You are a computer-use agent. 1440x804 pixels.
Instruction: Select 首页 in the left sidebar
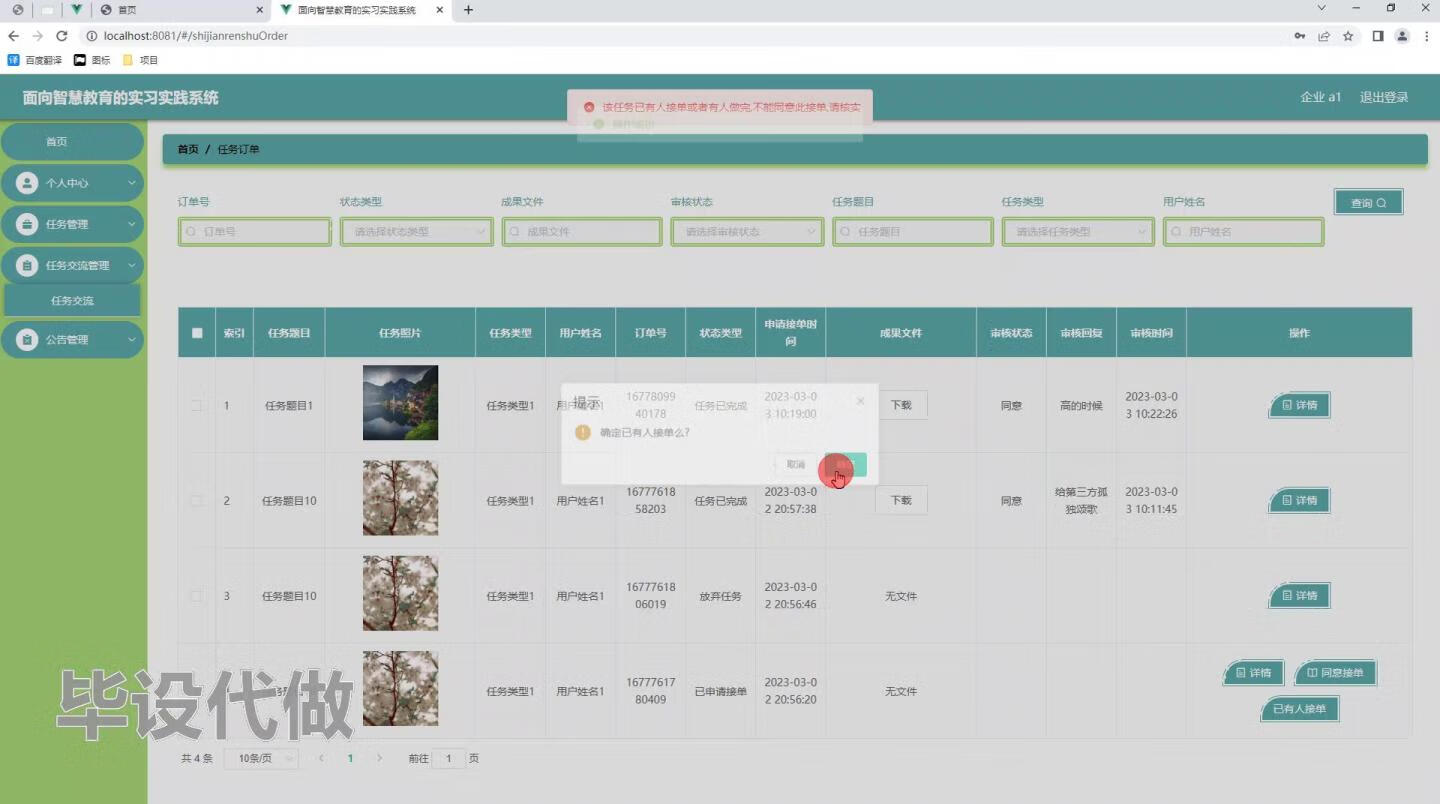72,142
